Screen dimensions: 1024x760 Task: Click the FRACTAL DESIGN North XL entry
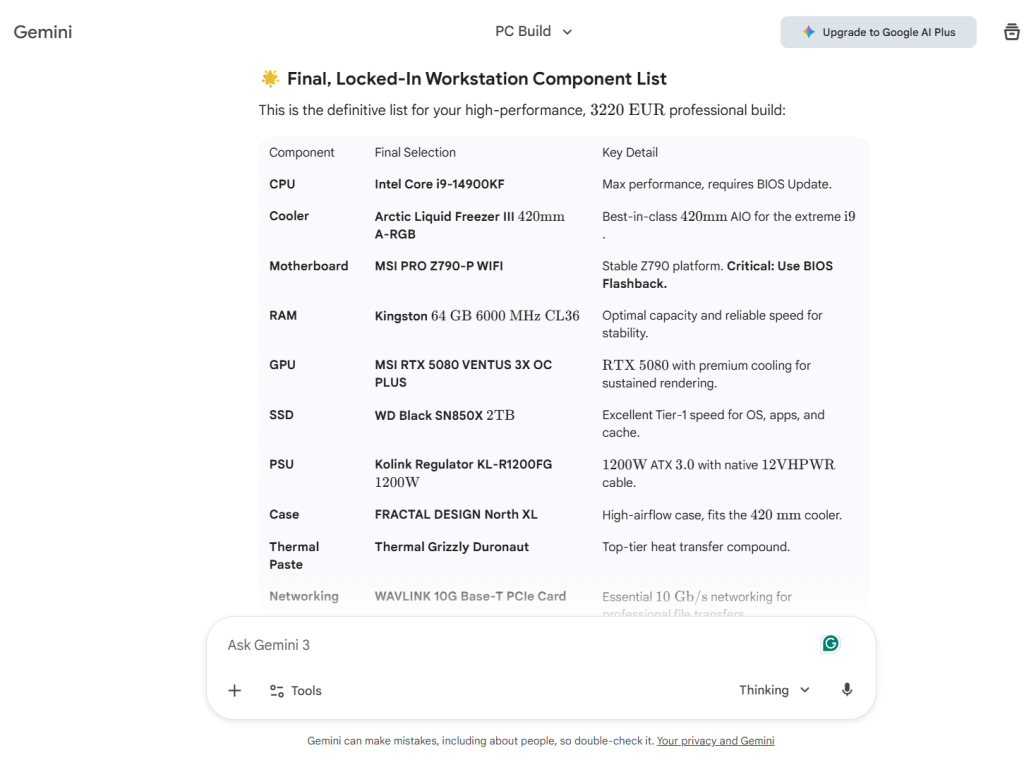pyautogui.click(x=456, y=514)
